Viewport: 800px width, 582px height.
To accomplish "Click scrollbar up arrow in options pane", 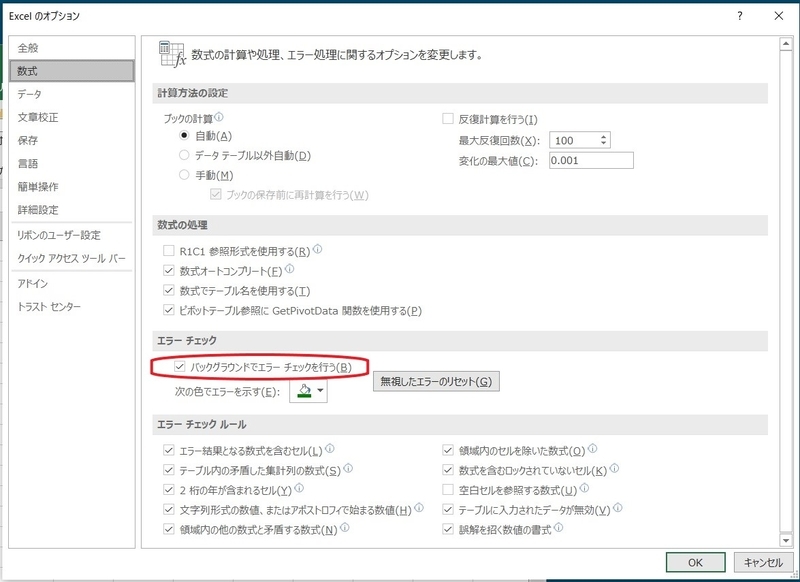I will click(x=786, y=45).
